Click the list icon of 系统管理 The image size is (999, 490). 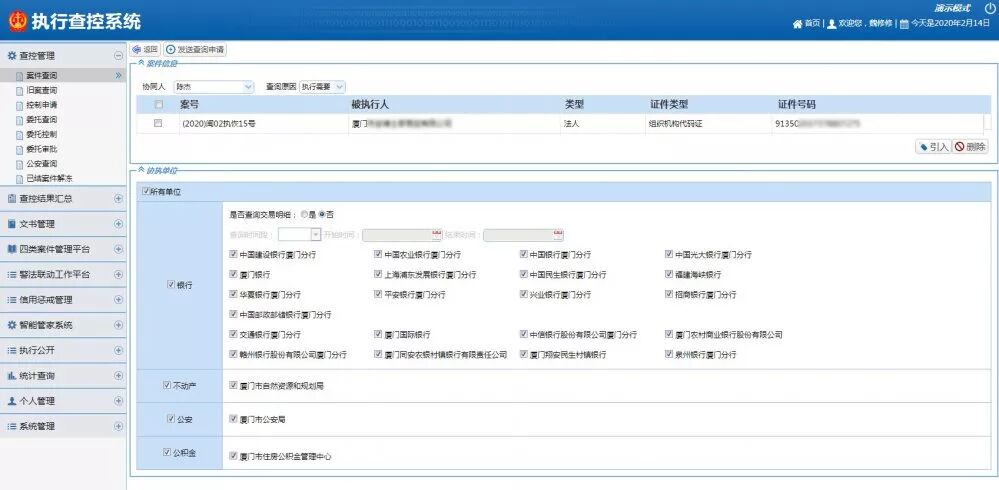click(x=11, y=426)
